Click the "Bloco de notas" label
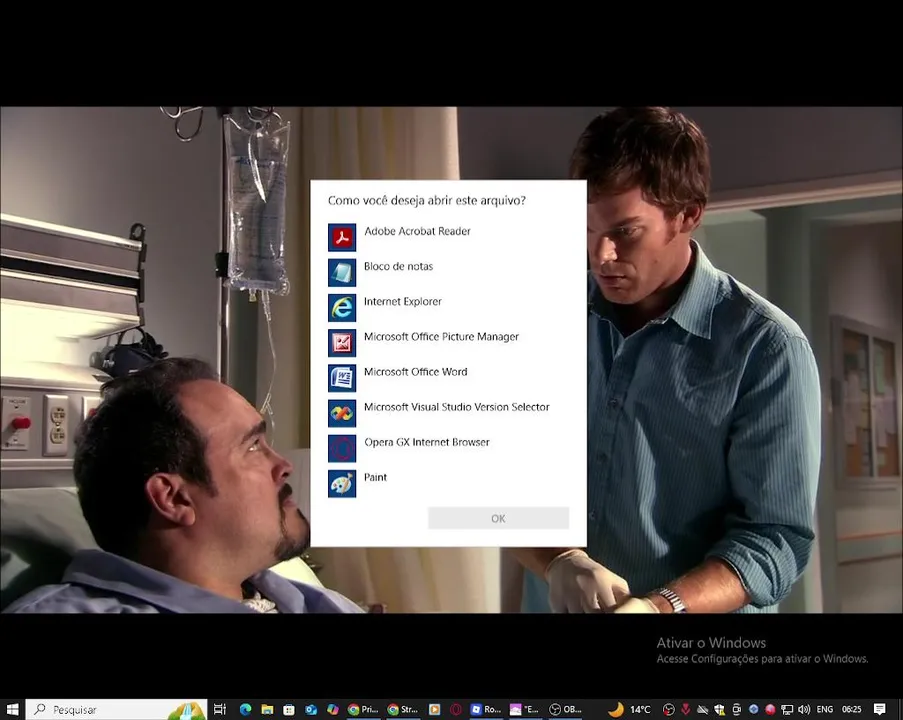Viewport: 903px width, 720px height. point(399,266)
